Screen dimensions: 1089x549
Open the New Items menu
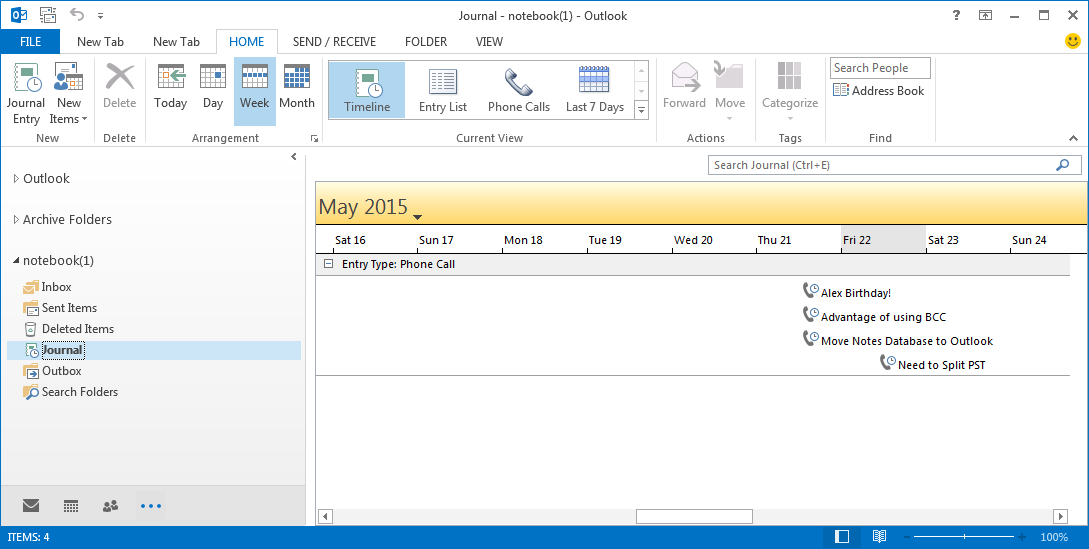coord(68,94)
